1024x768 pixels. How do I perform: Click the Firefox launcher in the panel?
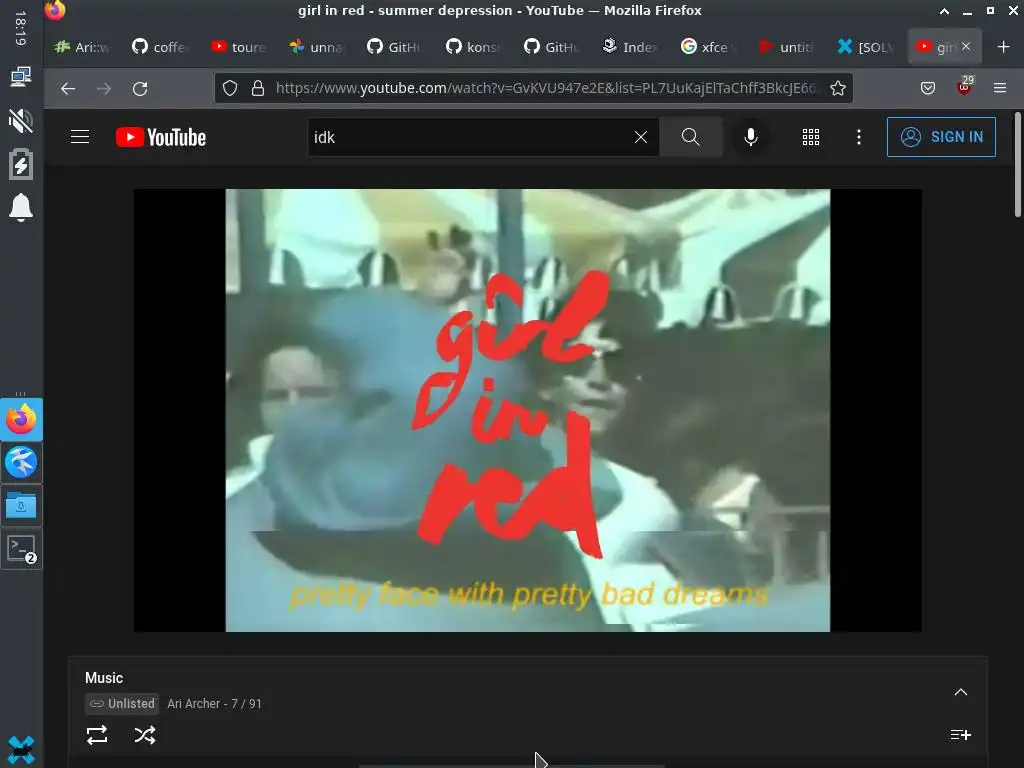(21, 419)
